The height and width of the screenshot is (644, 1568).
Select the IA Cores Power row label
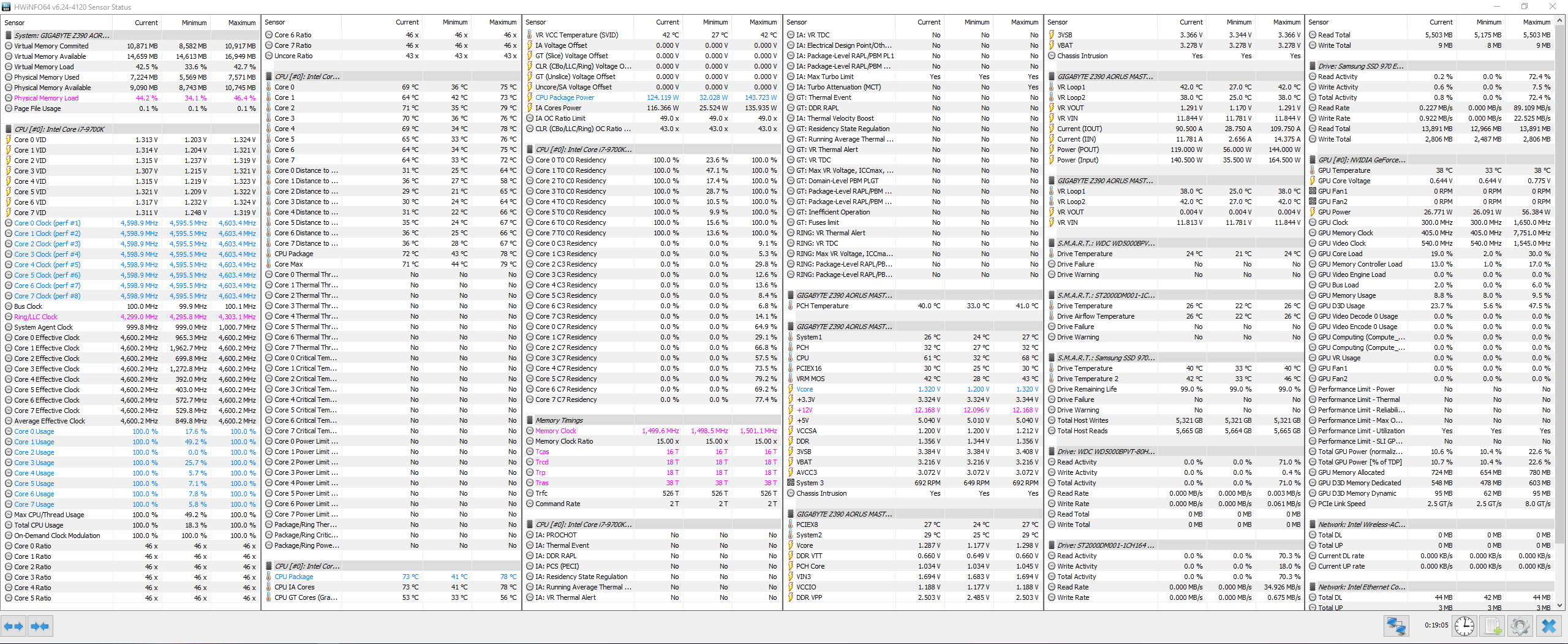[x=559, y=108]
